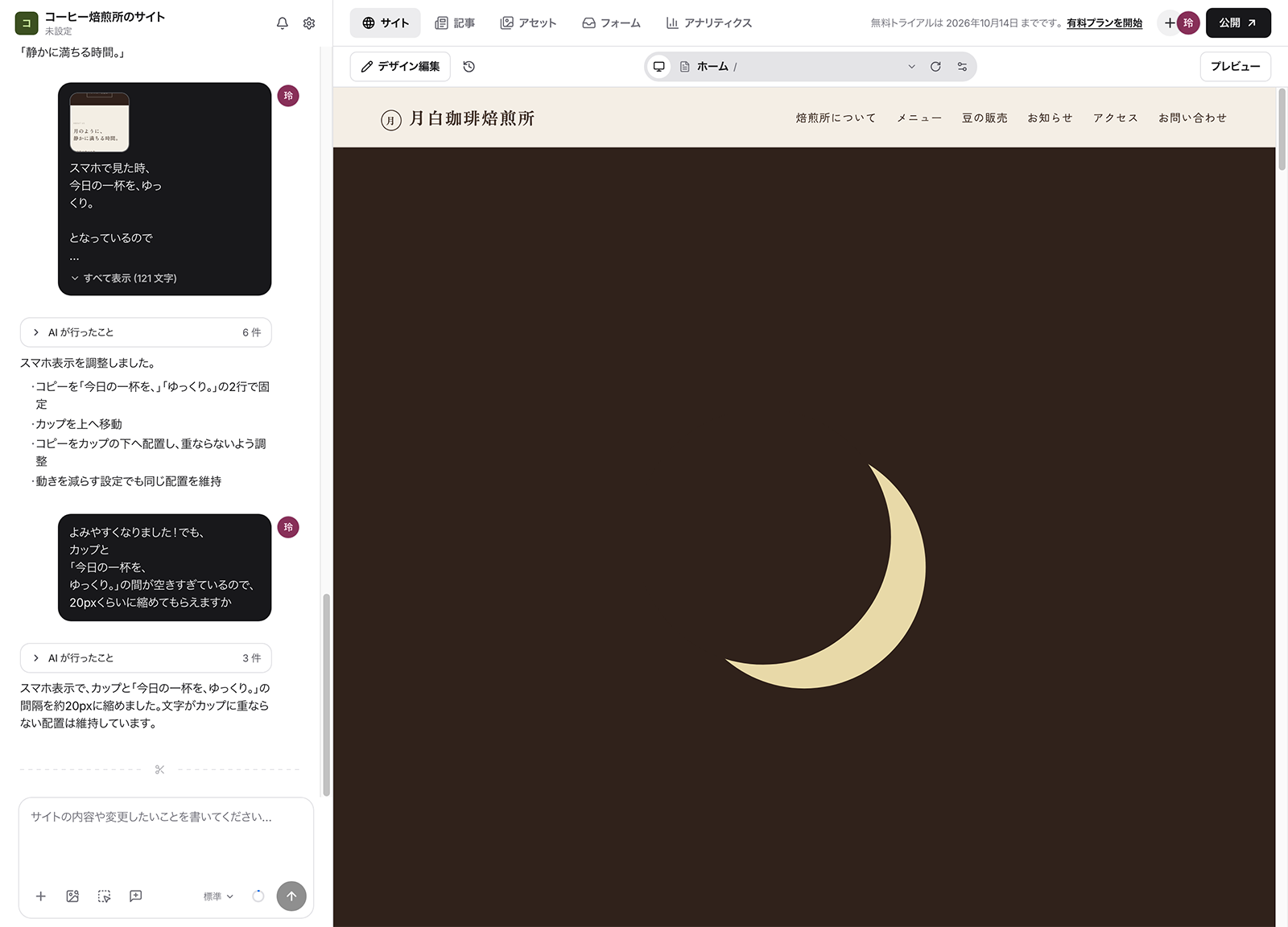1288x927 pixels.
Task: Switch to サイト tab
Action: pyautogui.click(x=386, y=23)
